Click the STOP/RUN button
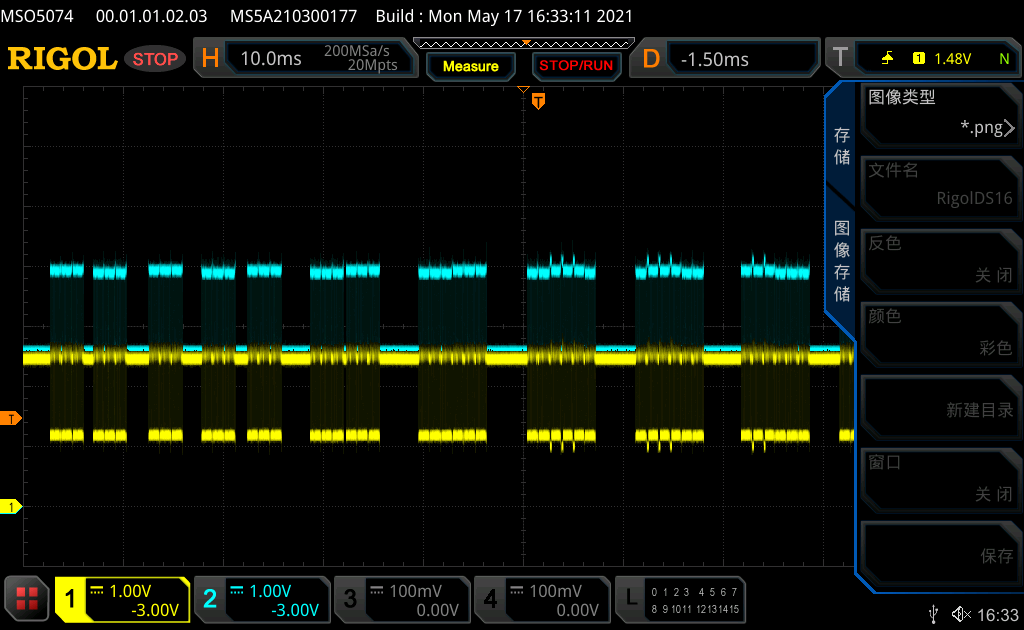The height and width of the screenshot is (630, 1024). (x=576, y=66)
